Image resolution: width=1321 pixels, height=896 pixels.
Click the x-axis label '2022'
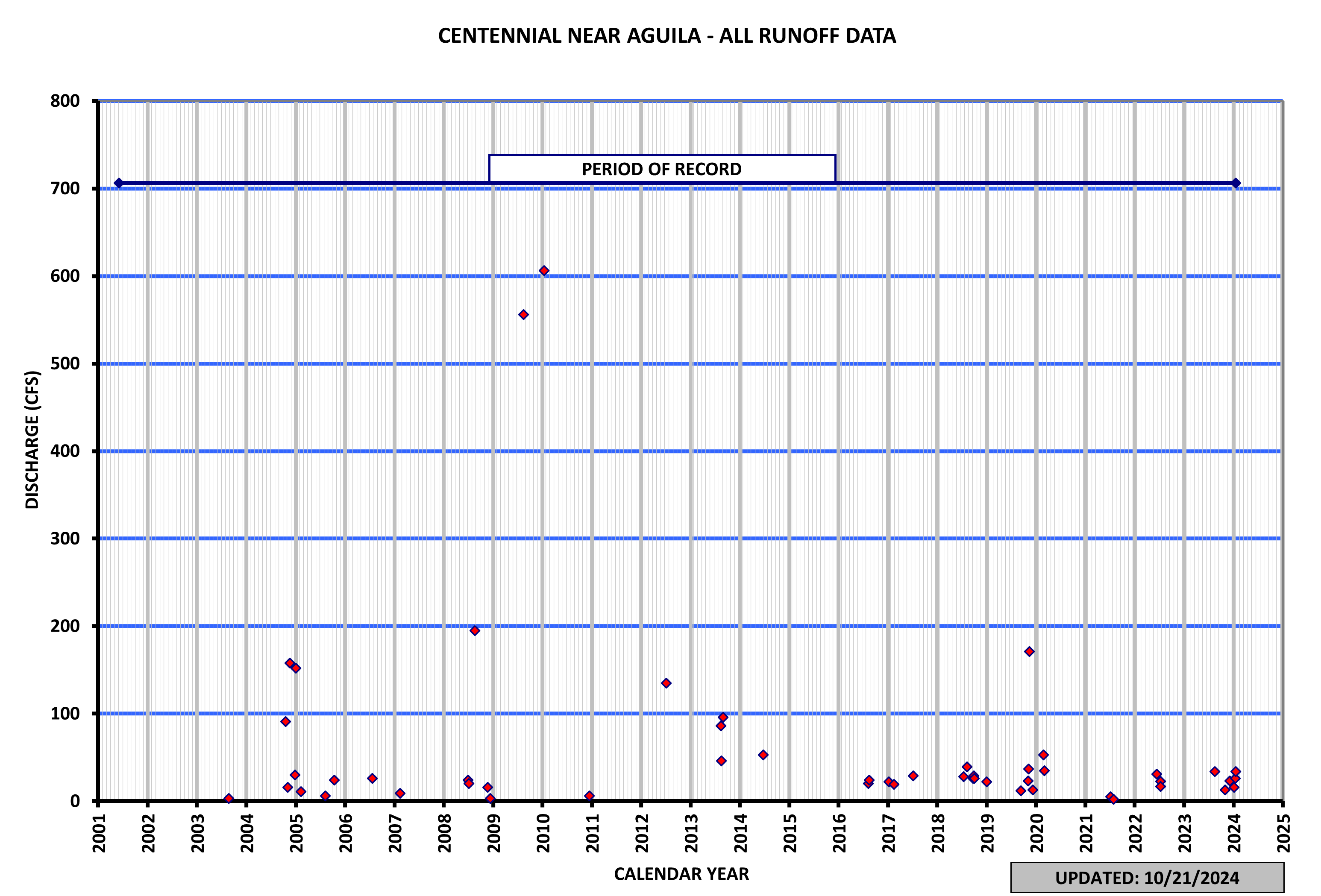[1136, 833]
